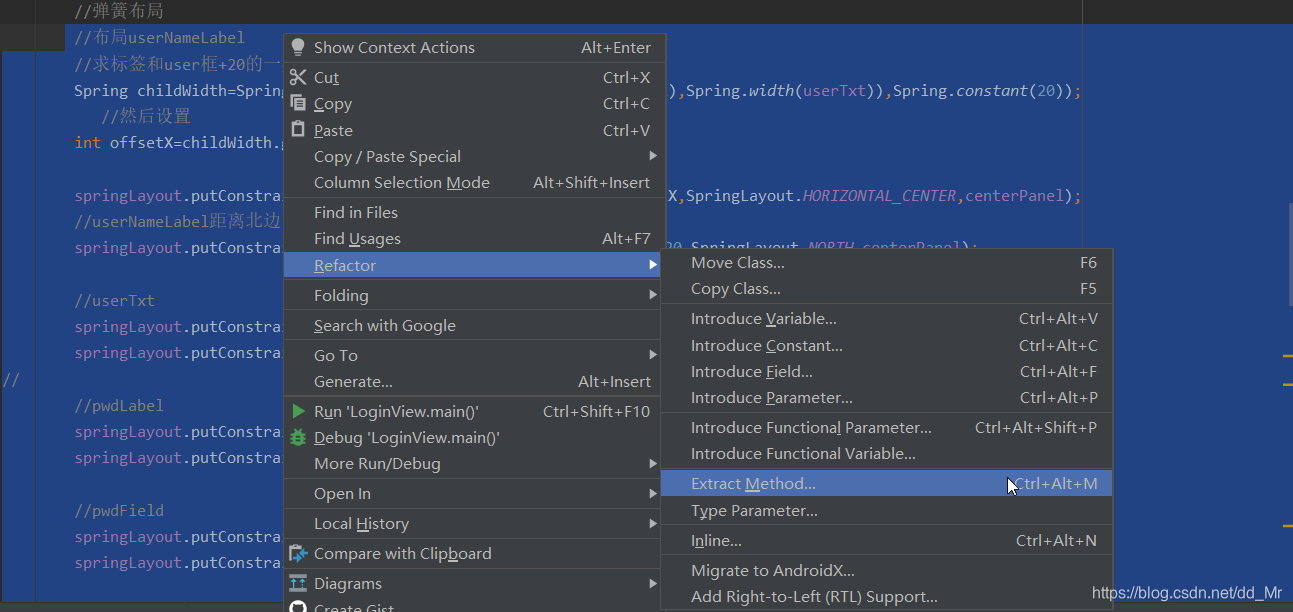Image resolution: width=1293 pixels, height=612 pixels.
Task: Click the green Run arrow icon
Action: coord(298,411)
